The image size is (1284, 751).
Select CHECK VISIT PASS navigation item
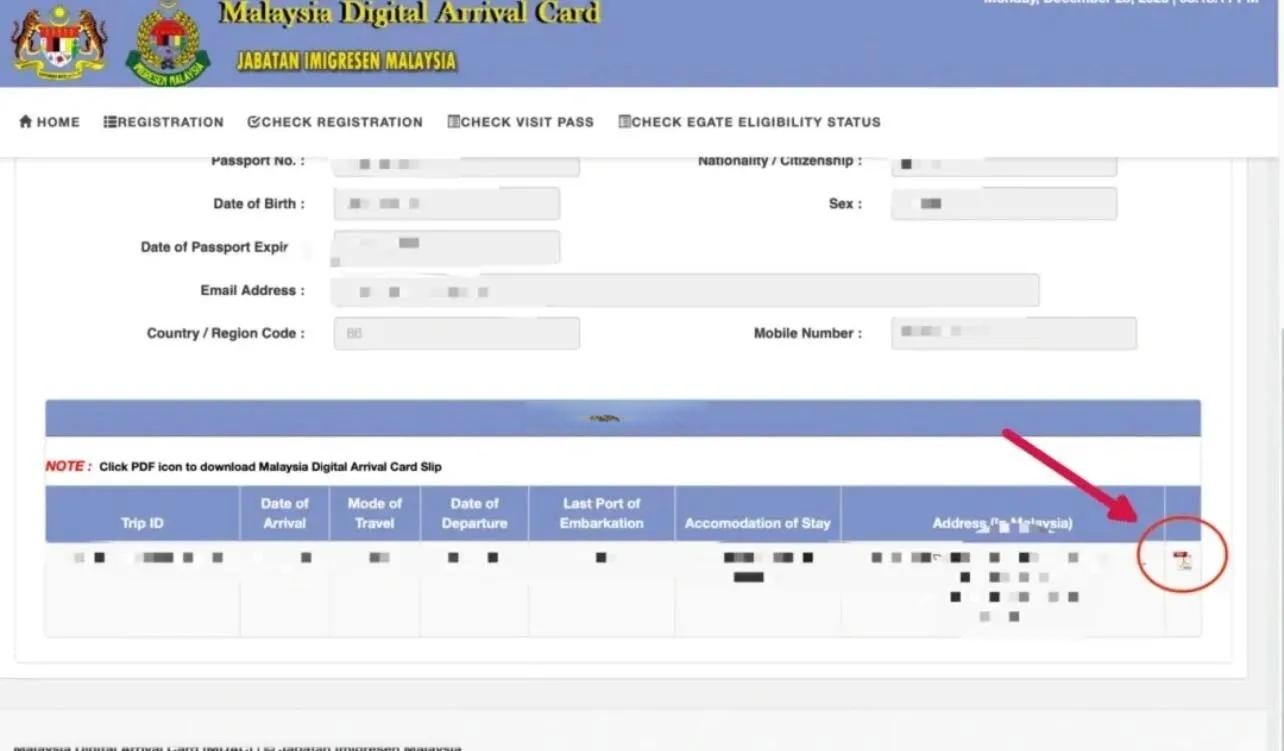tap(521, 122)
